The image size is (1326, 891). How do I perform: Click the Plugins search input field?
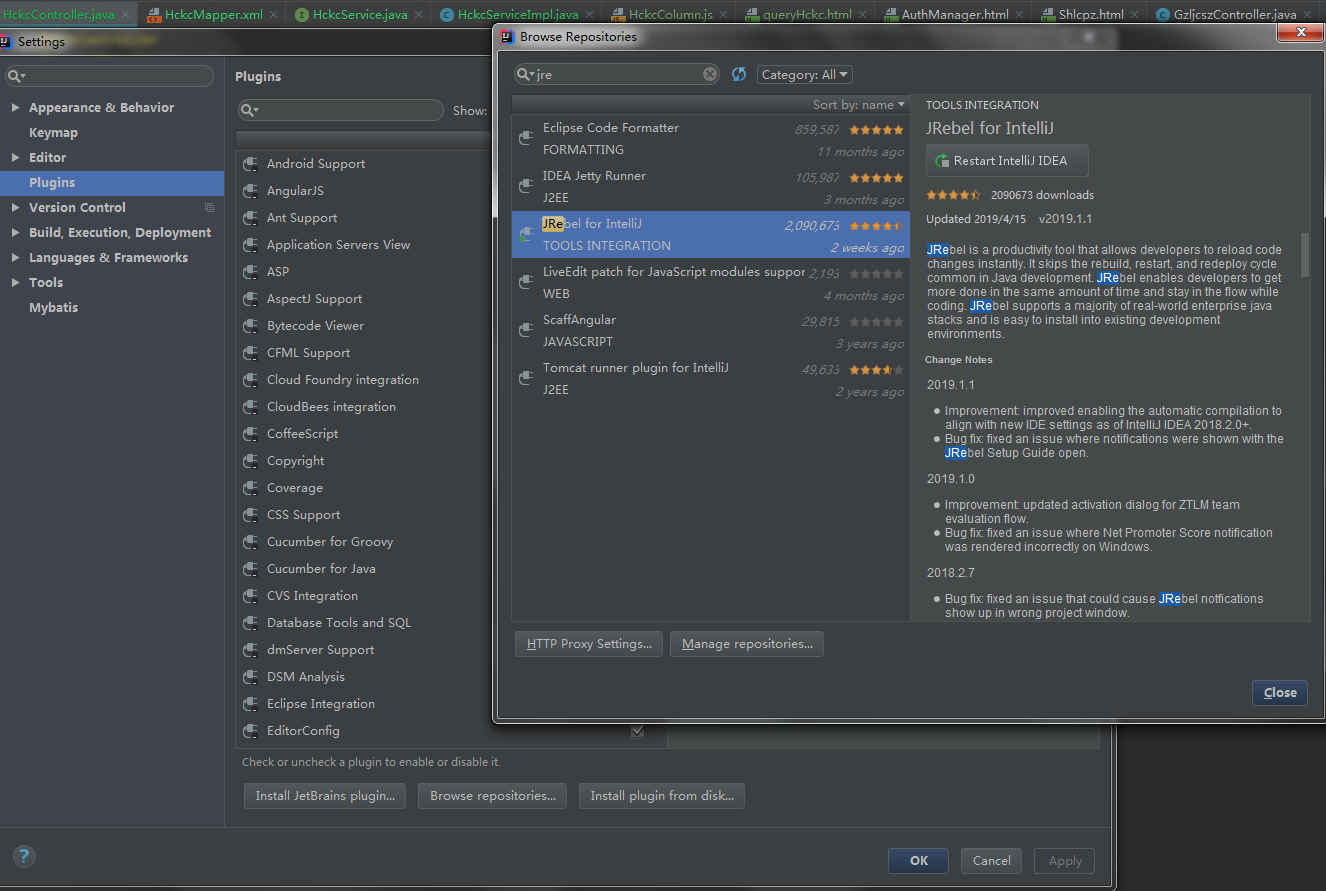[x=341, y=110]
